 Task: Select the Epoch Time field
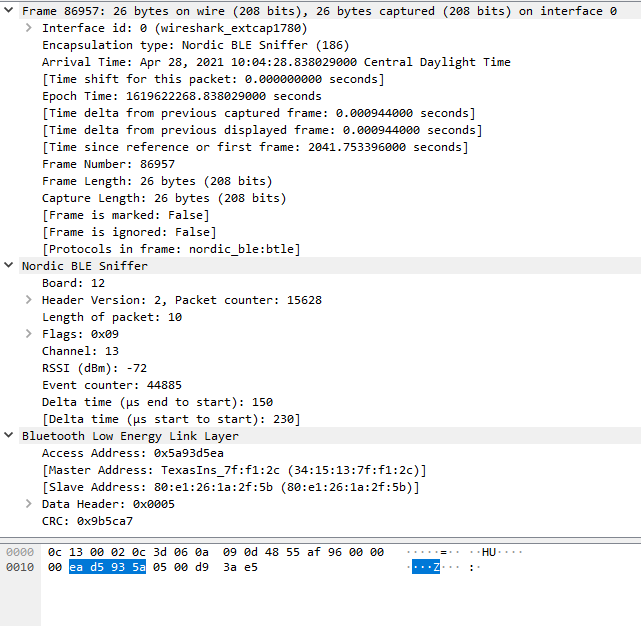[x=181, y=96]
